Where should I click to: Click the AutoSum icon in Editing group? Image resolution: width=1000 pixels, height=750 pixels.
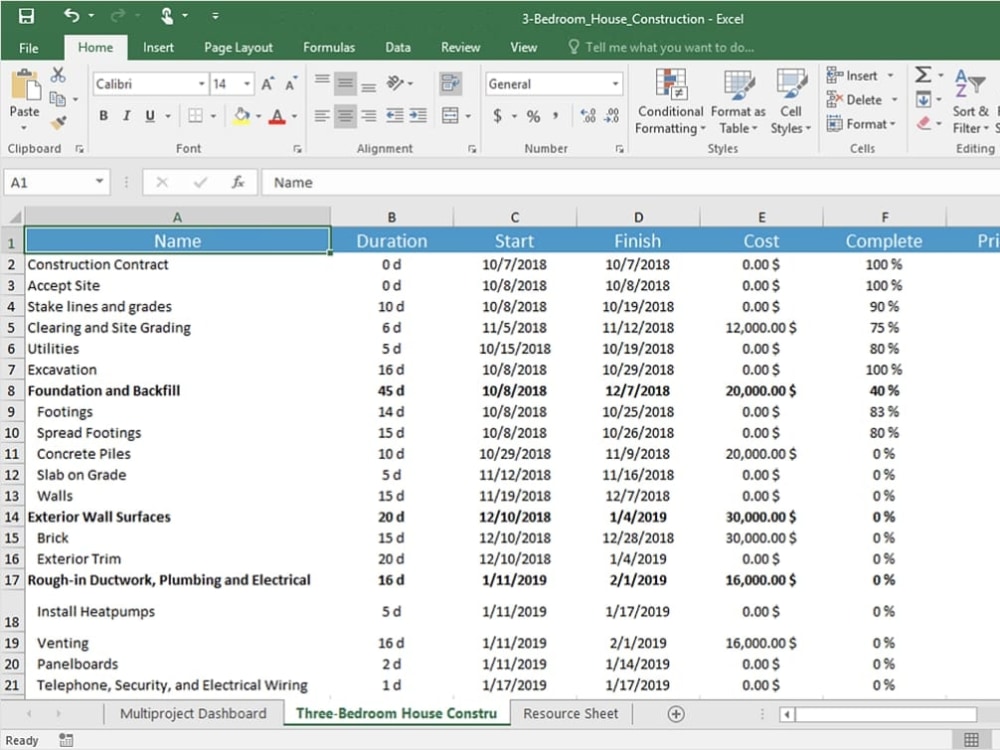point(923,73)
